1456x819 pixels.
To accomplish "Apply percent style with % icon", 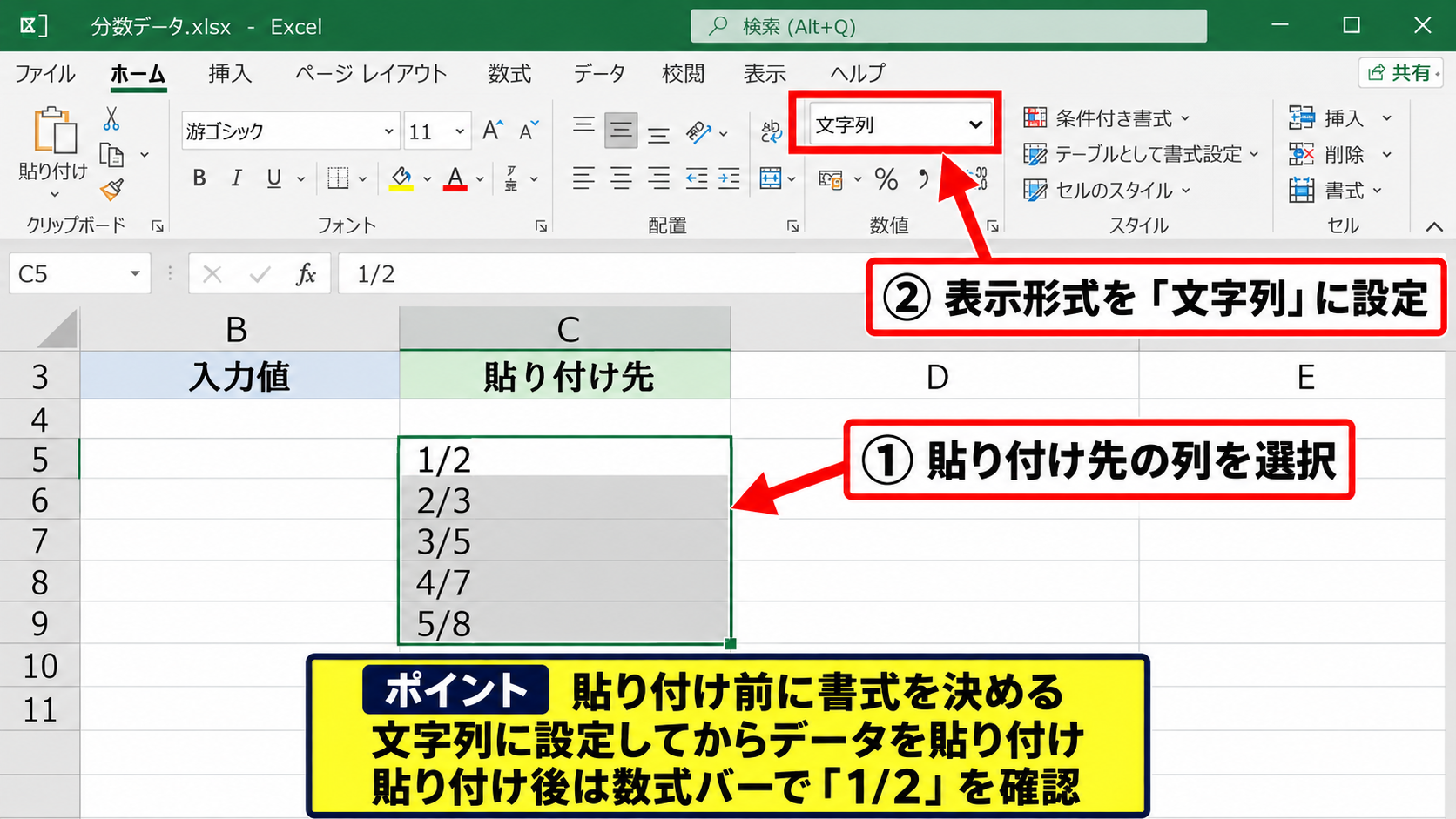I will [886, 179].
